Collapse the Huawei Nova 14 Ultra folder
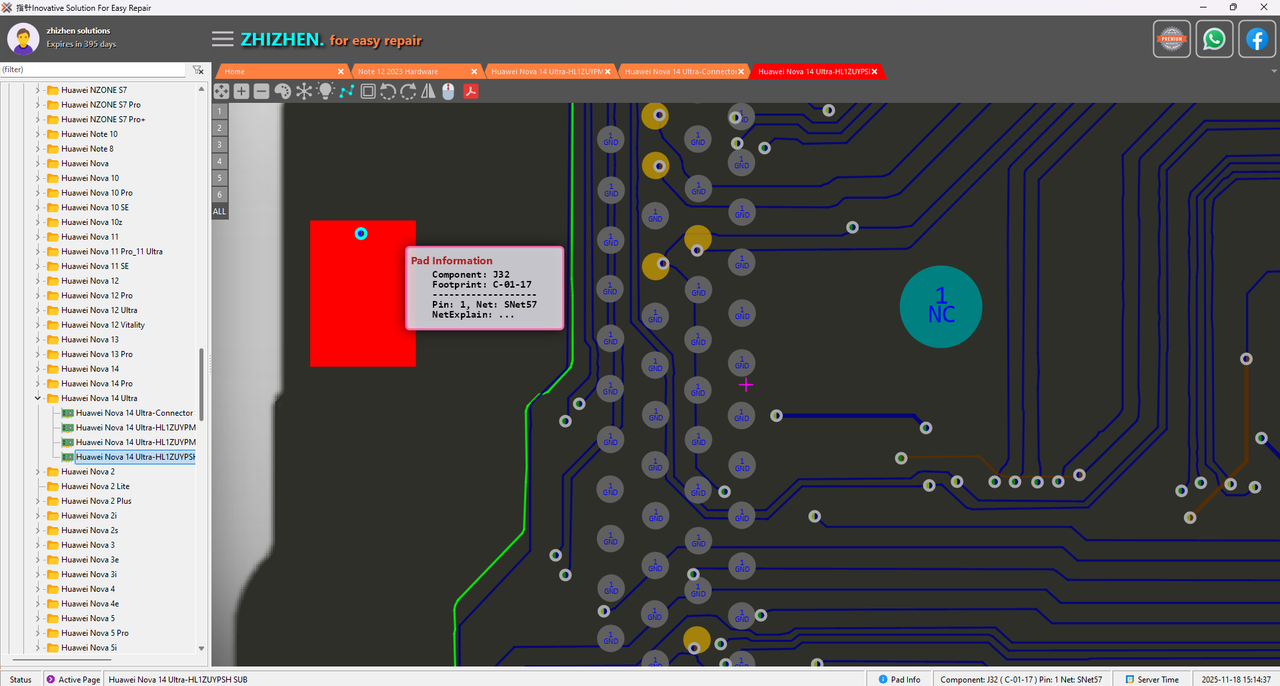 coord(38,398)
